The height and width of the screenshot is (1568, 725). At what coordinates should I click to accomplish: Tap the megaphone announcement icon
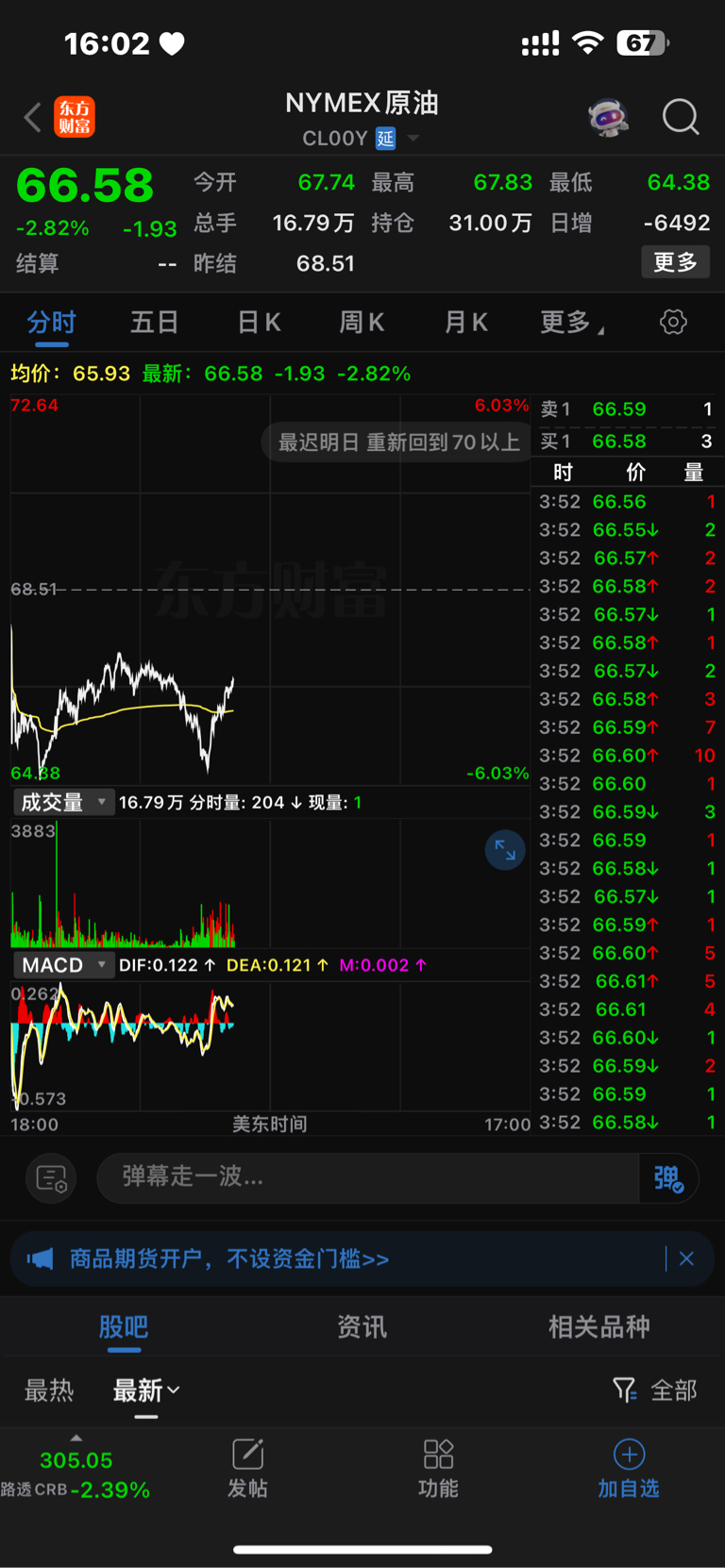click(x=40, y=1259)
